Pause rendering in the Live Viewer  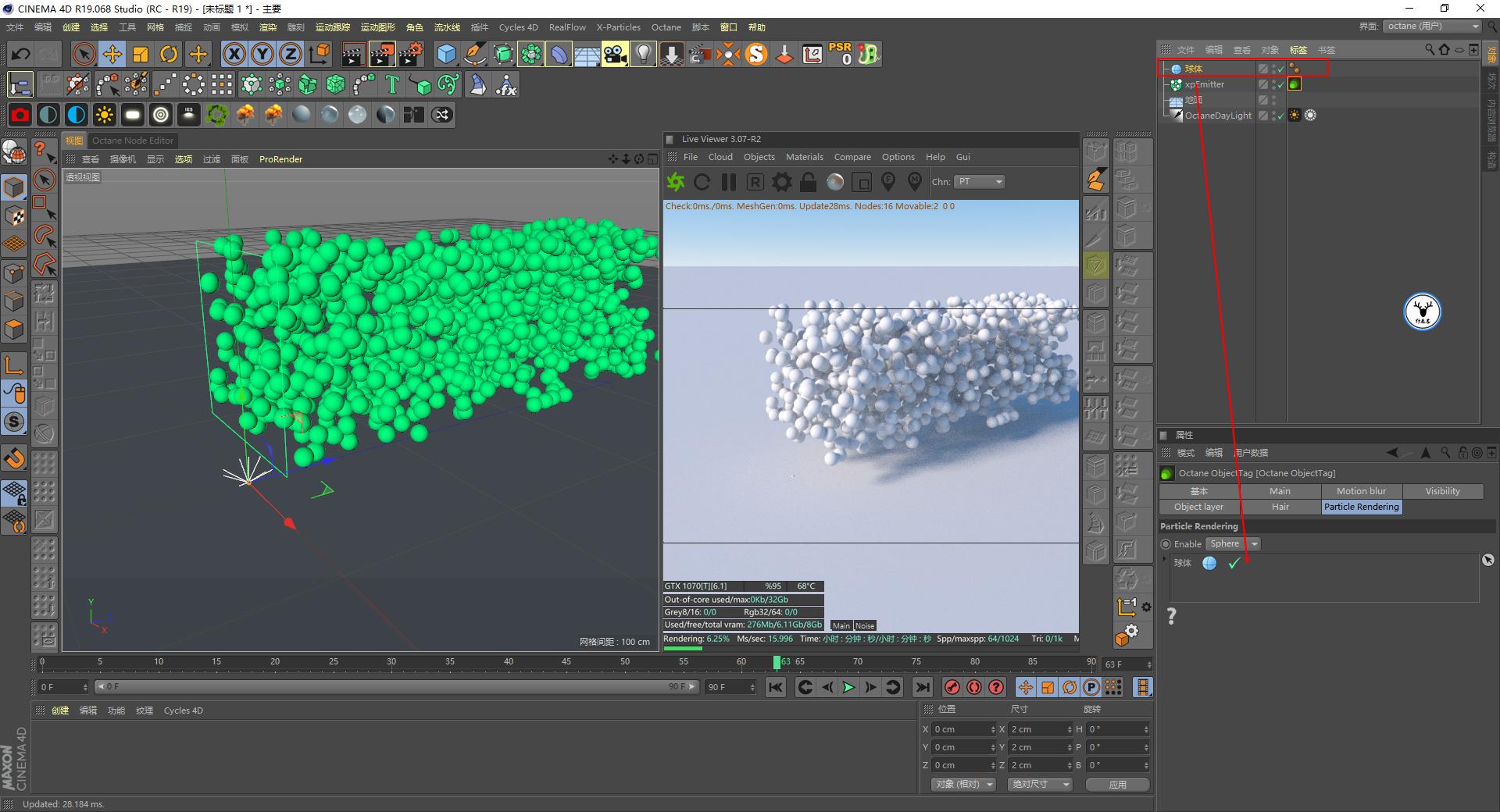coord(728,182)
